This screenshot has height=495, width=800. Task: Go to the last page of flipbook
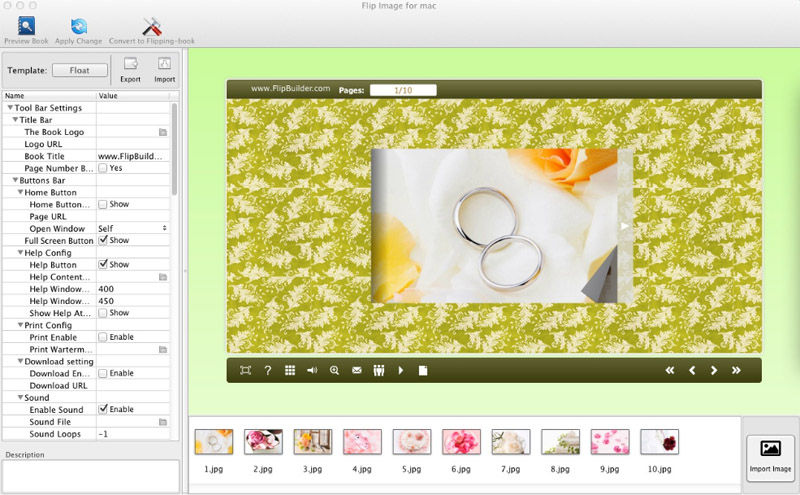pyautogui.click(x=736, y=370)
